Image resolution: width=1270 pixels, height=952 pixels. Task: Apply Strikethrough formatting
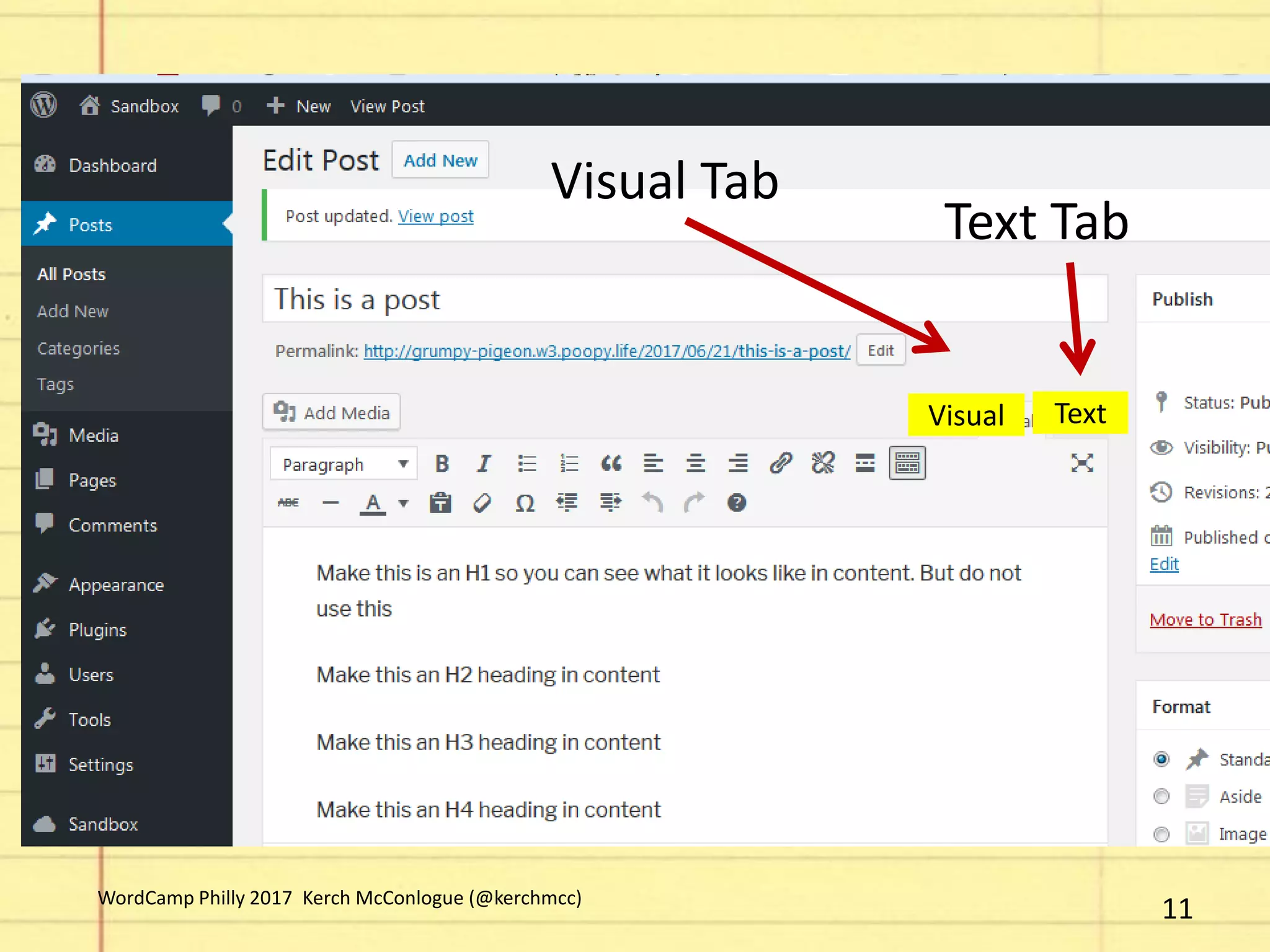click(x=288, y=503)
